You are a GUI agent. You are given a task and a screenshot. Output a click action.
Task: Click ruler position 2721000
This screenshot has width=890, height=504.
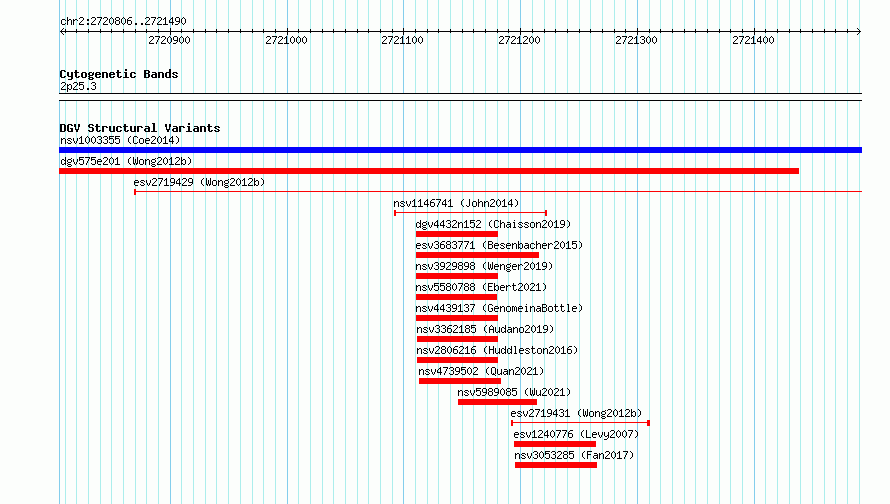pyautogui.click(x=286, y=40)
